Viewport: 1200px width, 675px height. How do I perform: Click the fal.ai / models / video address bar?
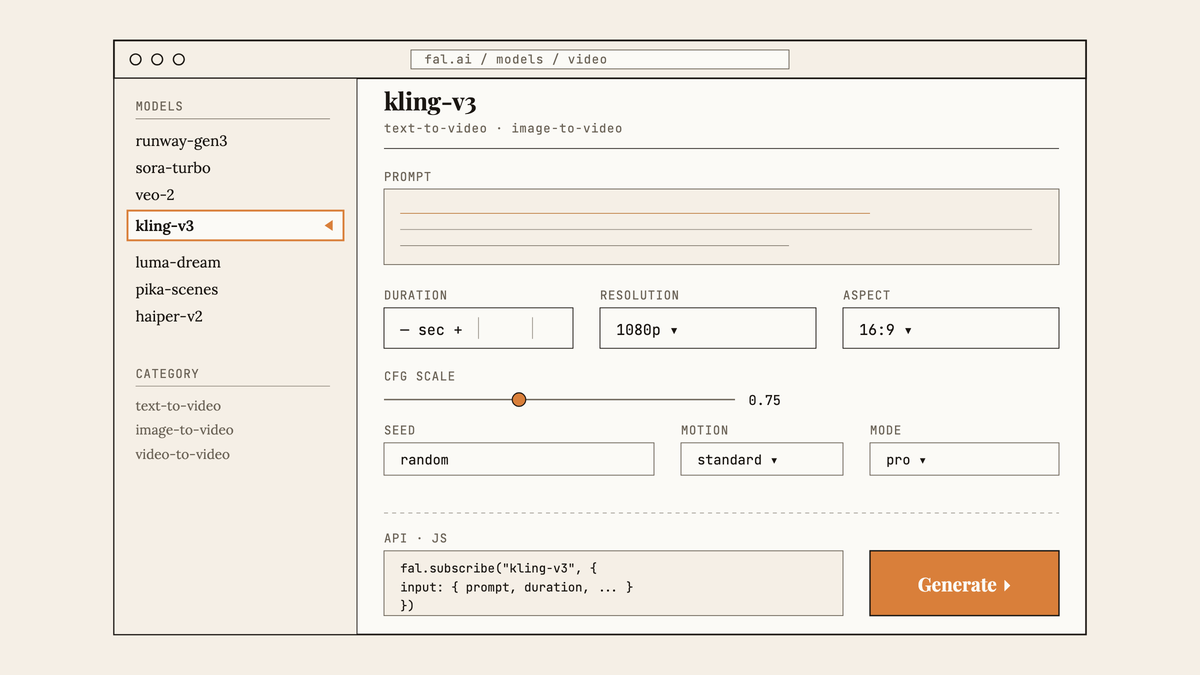click(x=600, y=59)
